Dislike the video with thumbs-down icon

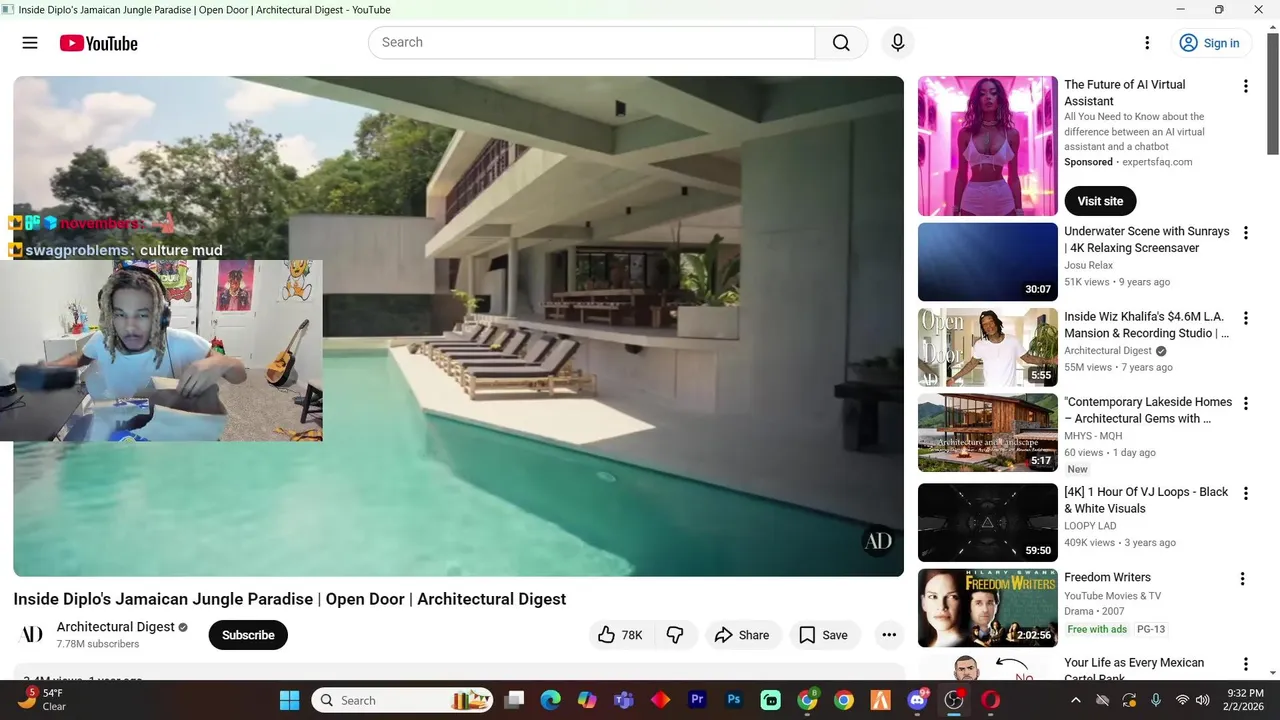tap(675, 635)
